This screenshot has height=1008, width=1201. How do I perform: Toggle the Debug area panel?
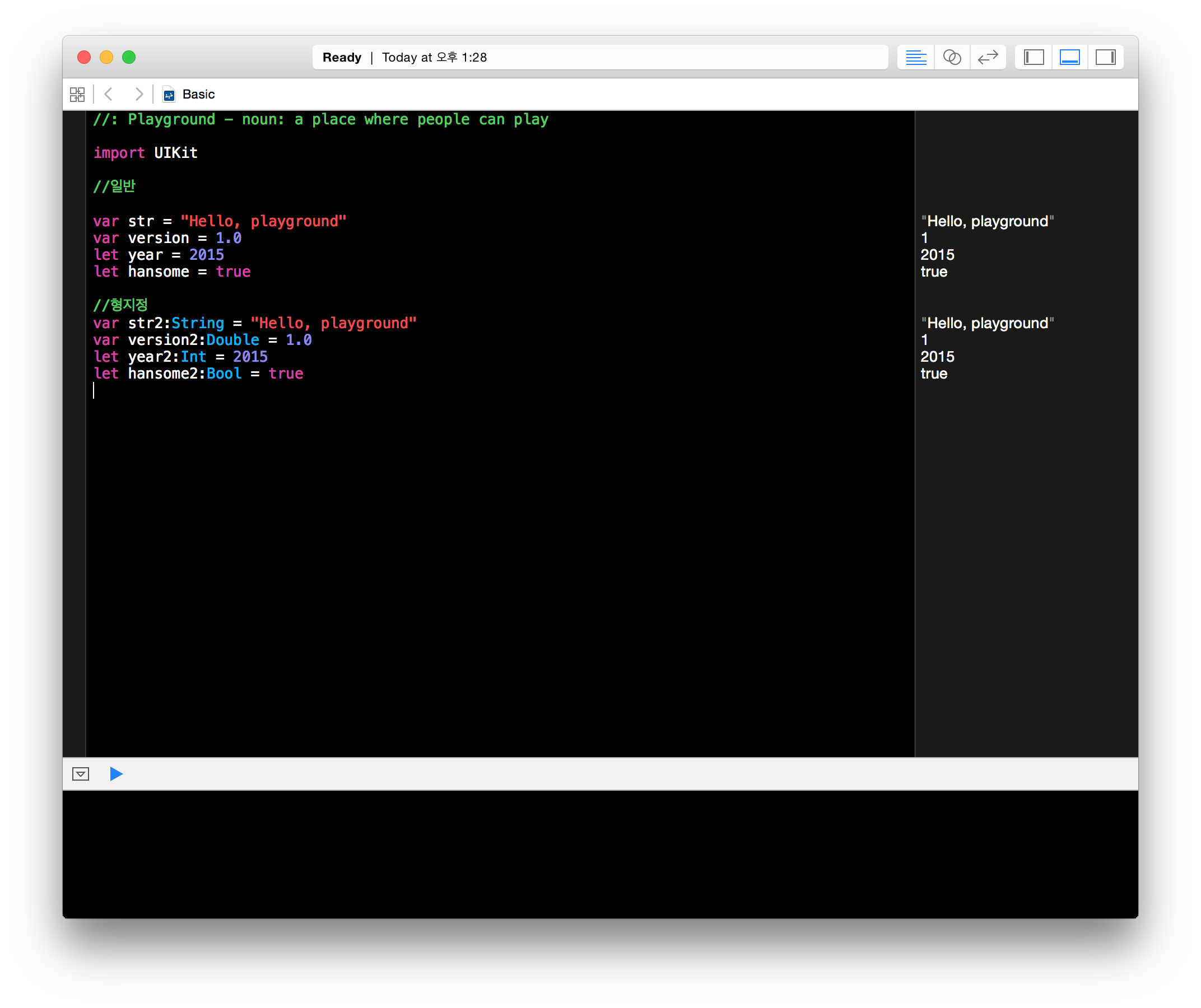[1069, 57]
